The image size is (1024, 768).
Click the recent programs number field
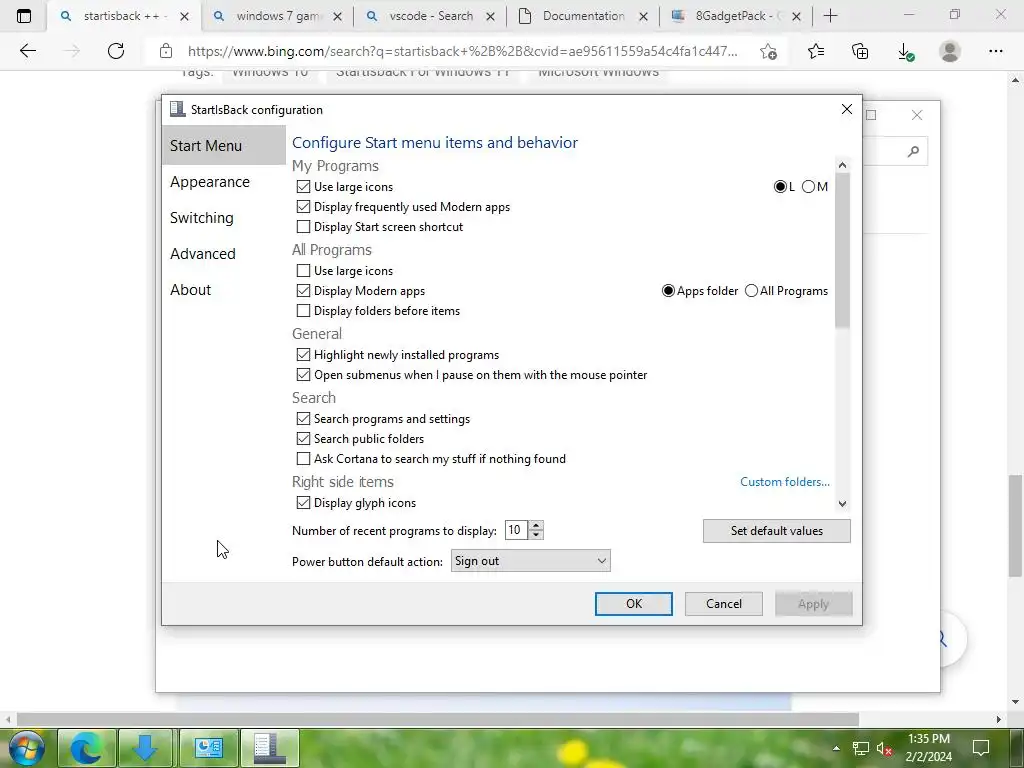coord(516,530)
